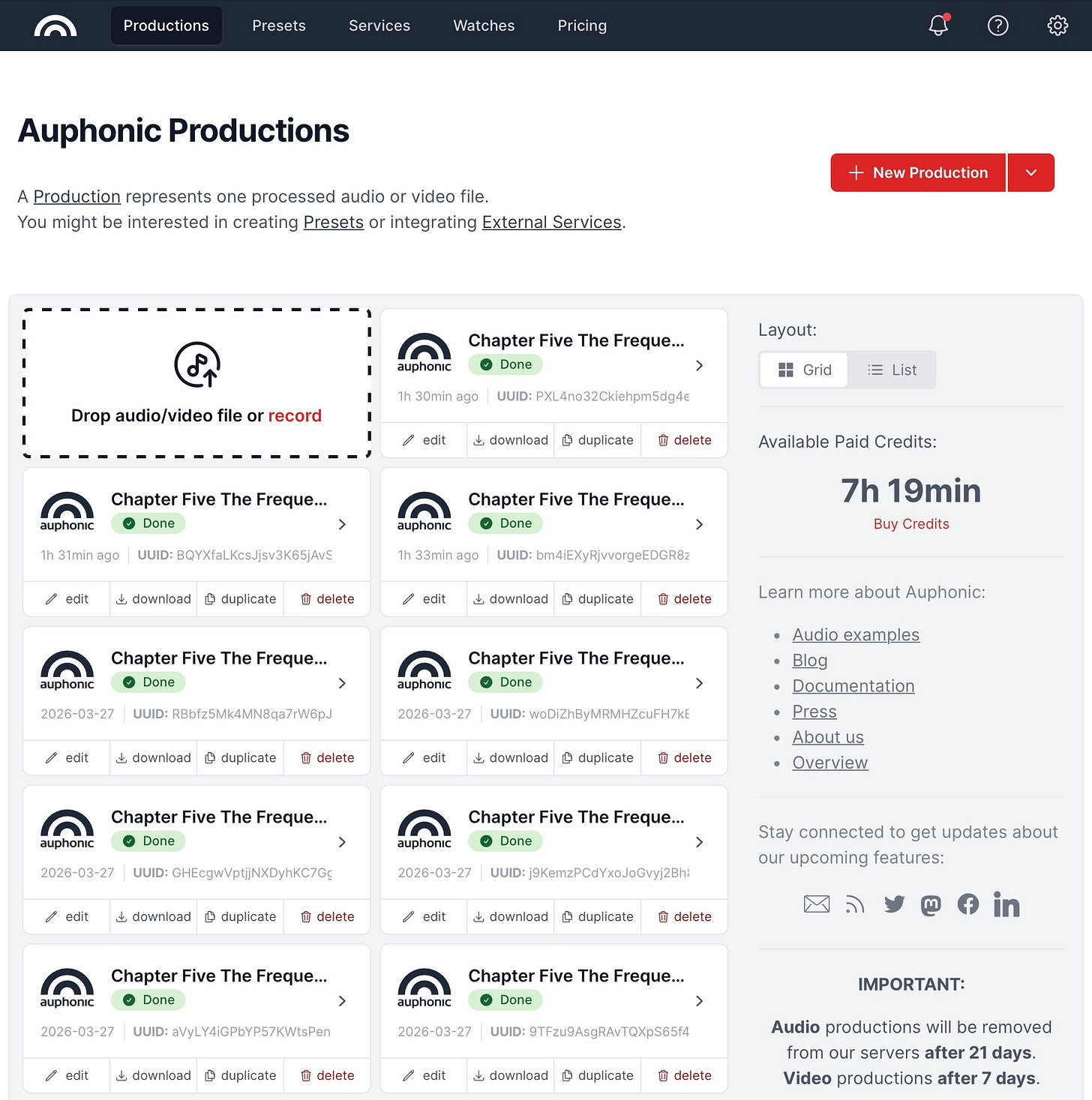Screen dimensions: 1092x1100
Task: Expand production UUID j9KemzPCdYxoJoGvyj2Bh with its chevron
Action: 699,842
